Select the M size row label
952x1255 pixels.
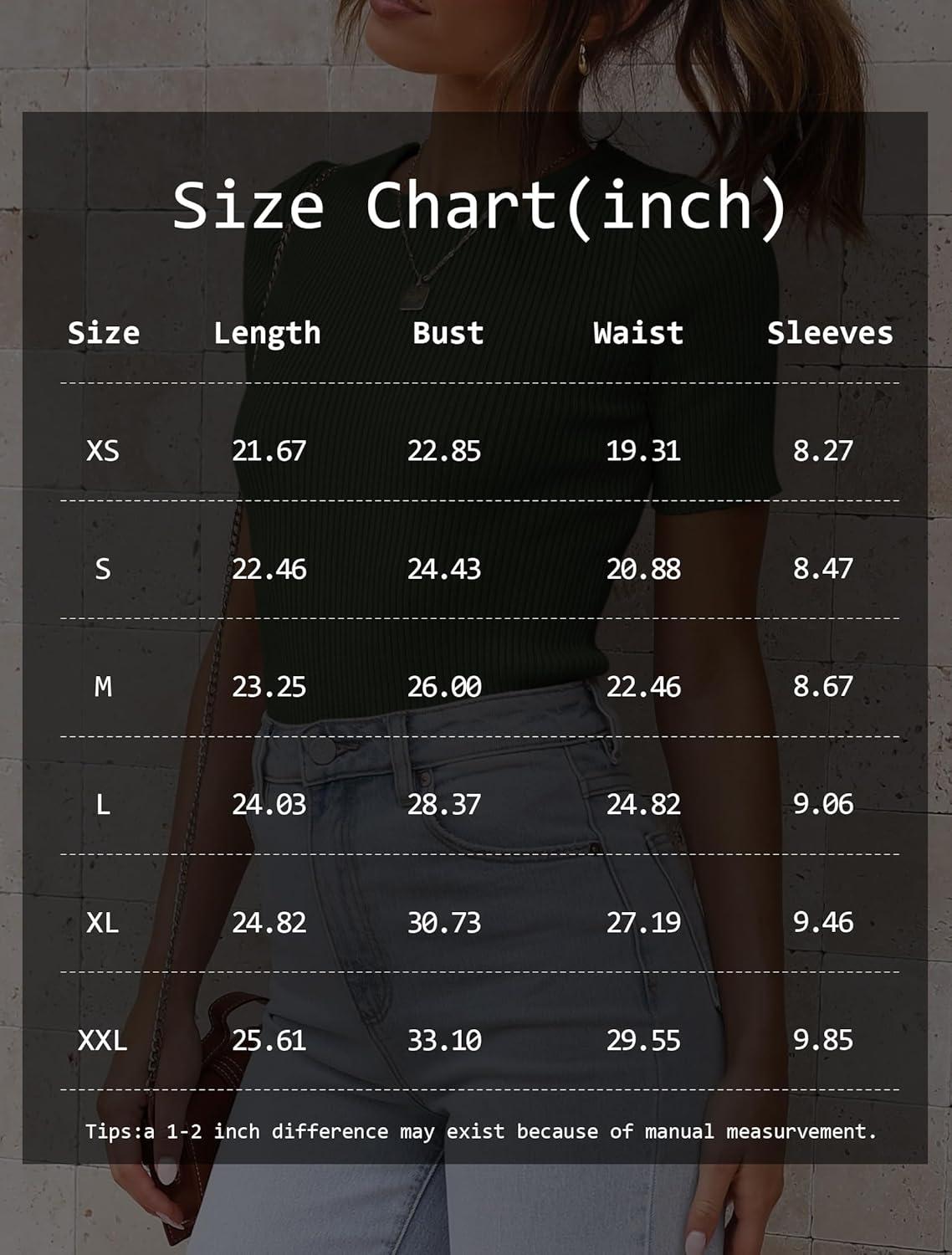click(103, 687)
